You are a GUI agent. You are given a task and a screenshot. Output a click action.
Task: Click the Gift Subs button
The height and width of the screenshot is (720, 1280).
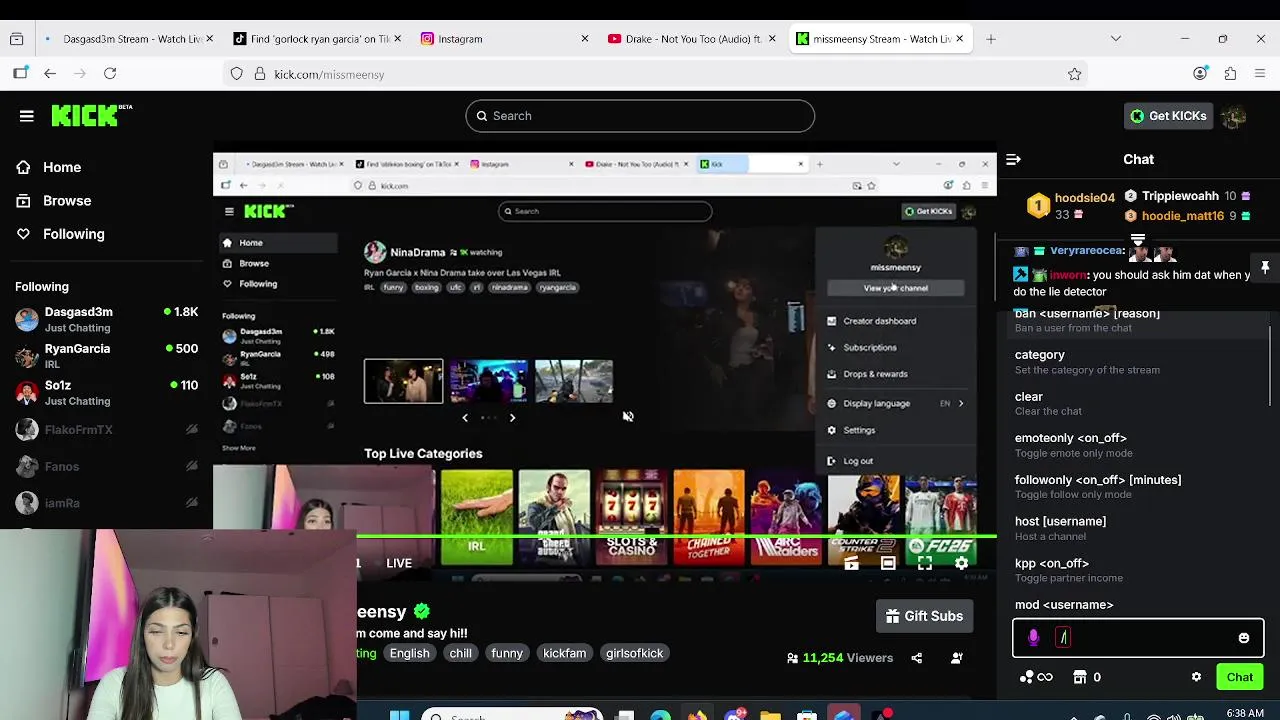click(925, 616)
